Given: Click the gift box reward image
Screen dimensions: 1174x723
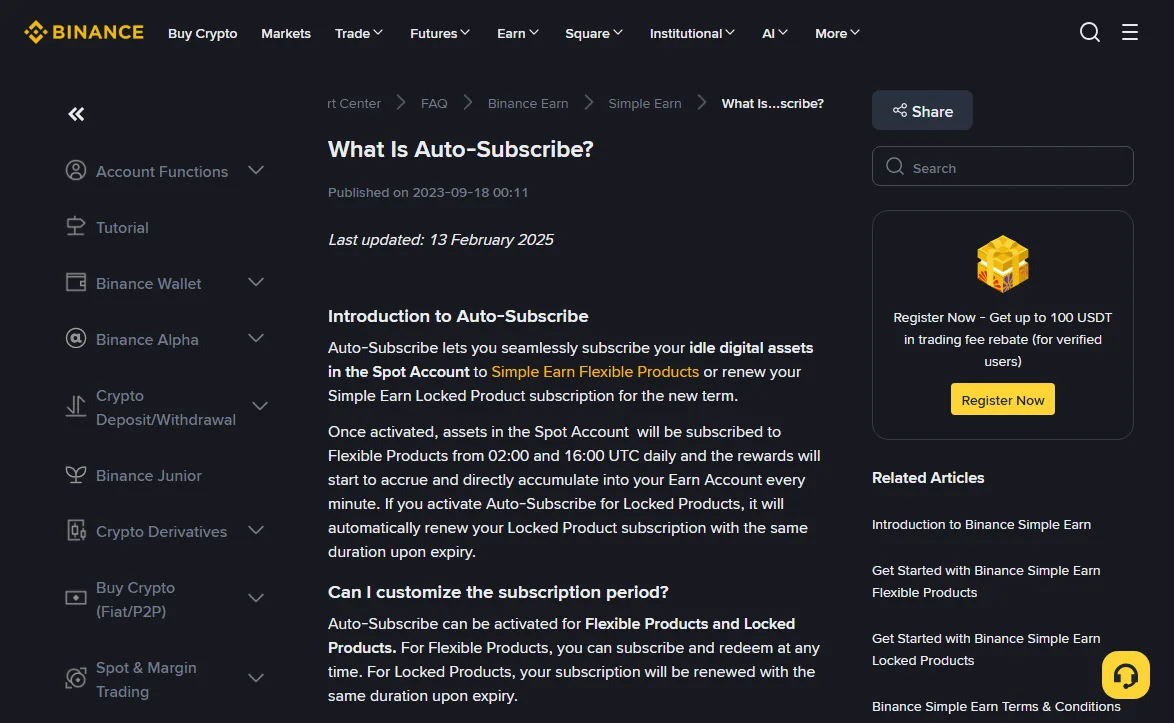Looking at the screenshot, I should point(1003,263).
